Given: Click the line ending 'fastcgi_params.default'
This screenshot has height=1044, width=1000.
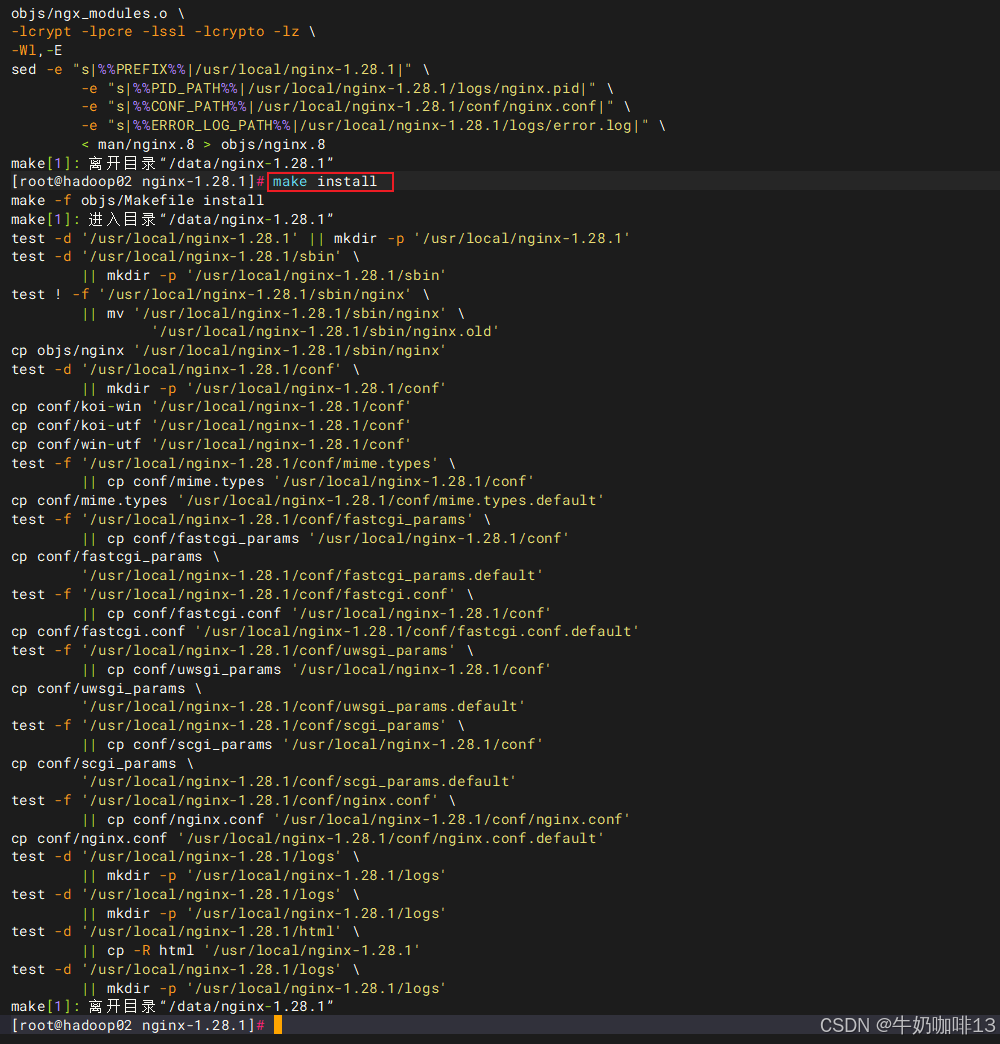Looking at the screenshot, I should tap(312, 575).
